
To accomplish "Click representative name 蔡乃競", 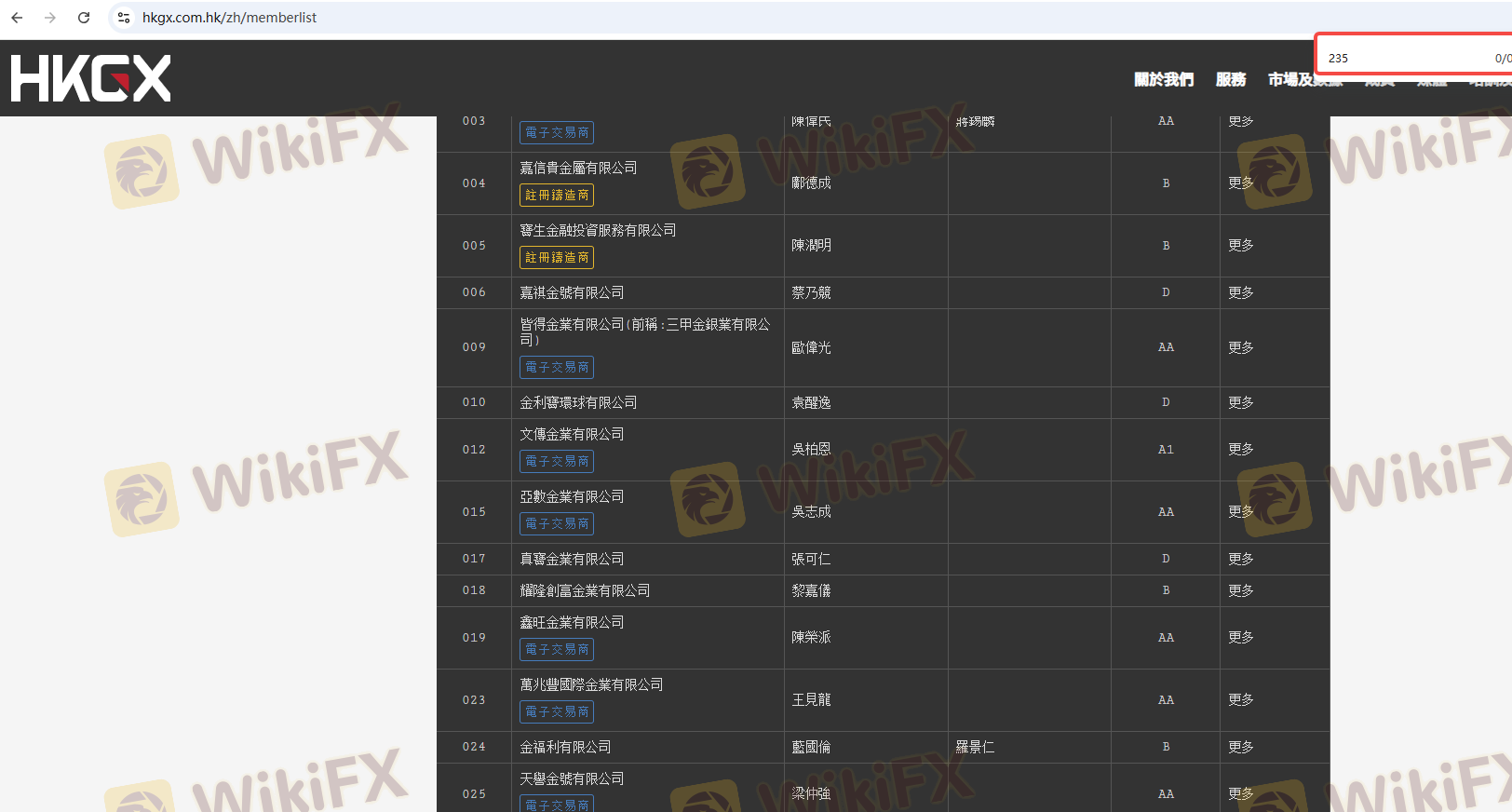I will click(x=811, y=292).
